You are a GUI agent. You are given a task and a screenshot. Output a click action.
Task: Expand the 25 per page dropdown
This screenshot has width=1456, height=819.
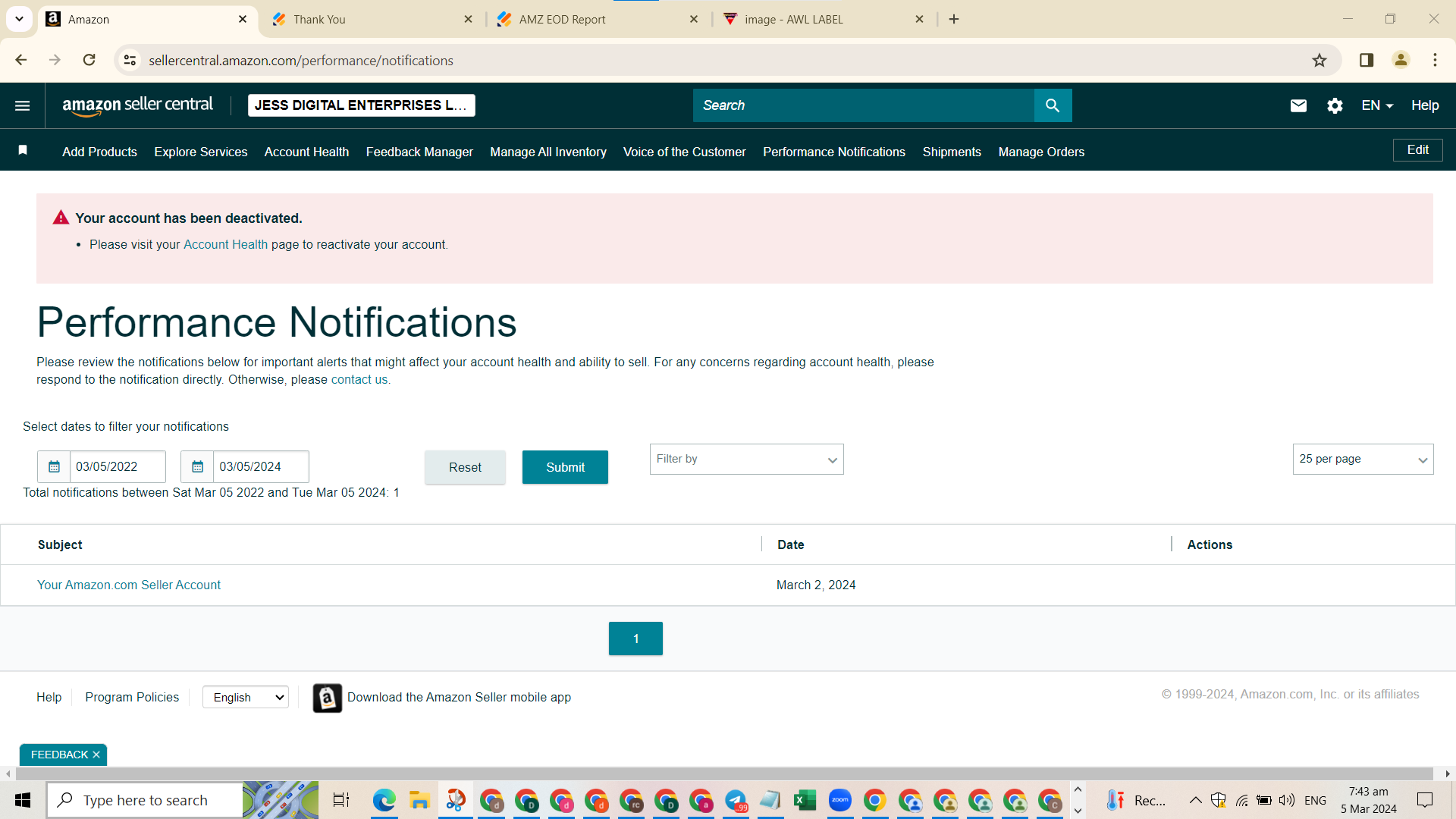pos(1363,460)
